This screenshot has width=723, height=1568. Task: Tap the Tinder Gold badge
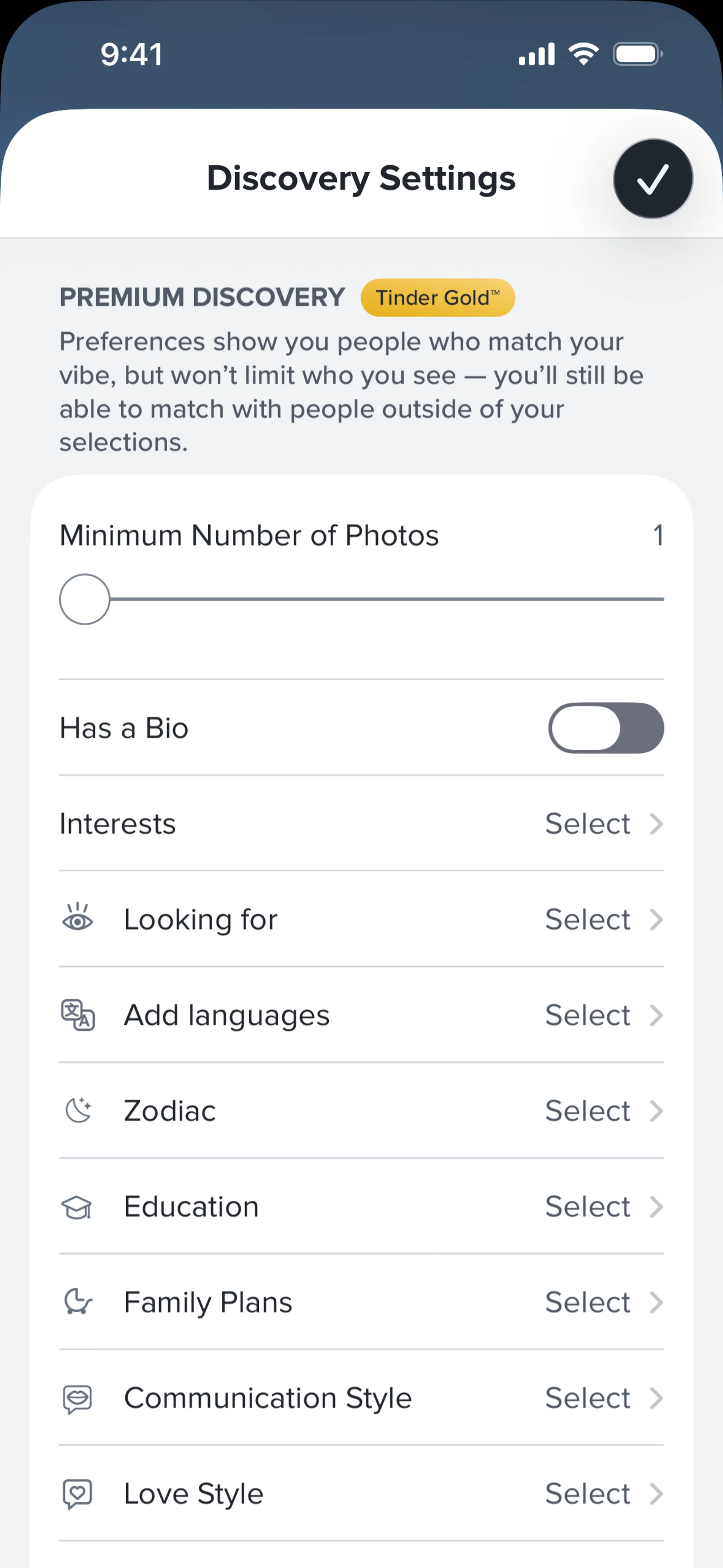(x=438, y=298)
